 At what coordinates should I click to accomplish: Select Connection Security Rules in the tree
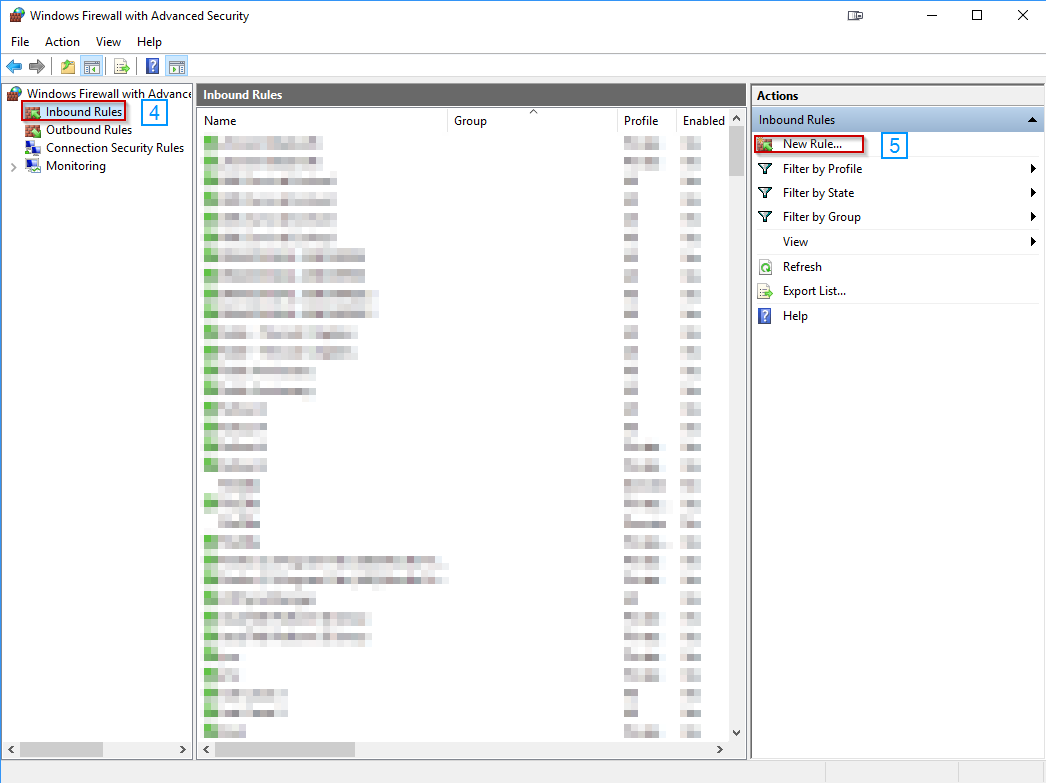[114, 147]
